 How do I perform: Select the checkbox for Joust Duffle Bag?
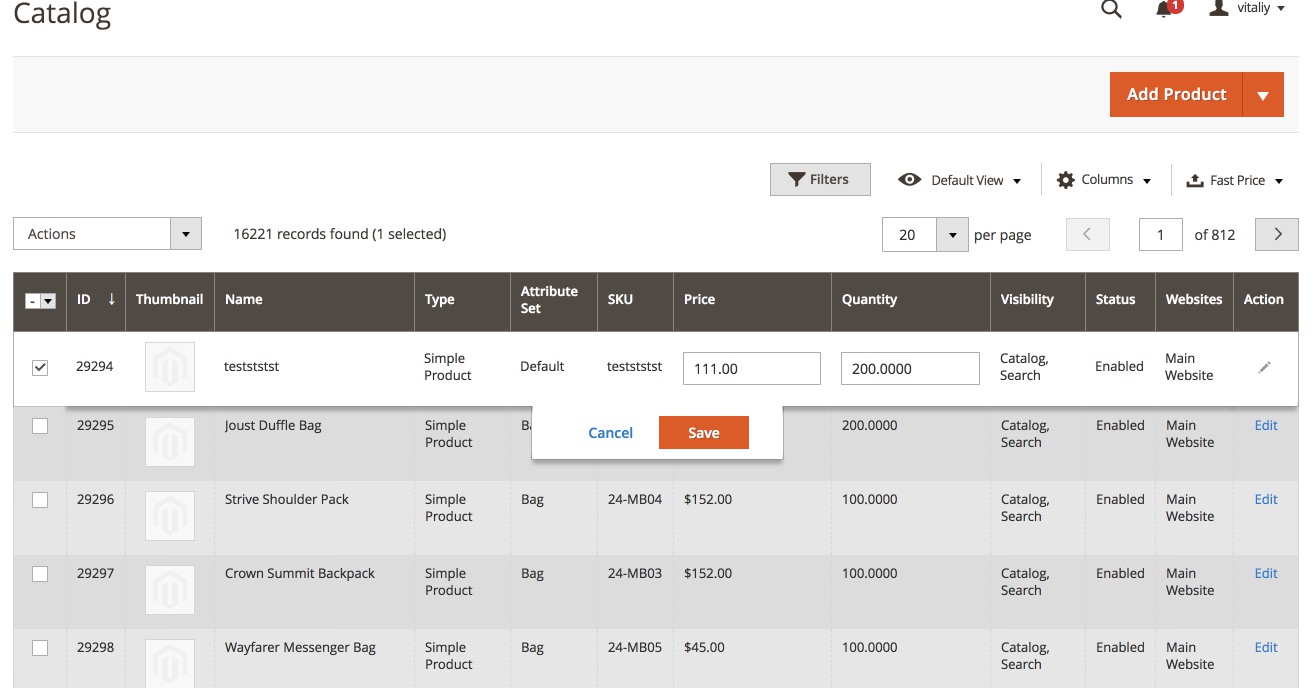pyautogui.click(x=40, y=425)
